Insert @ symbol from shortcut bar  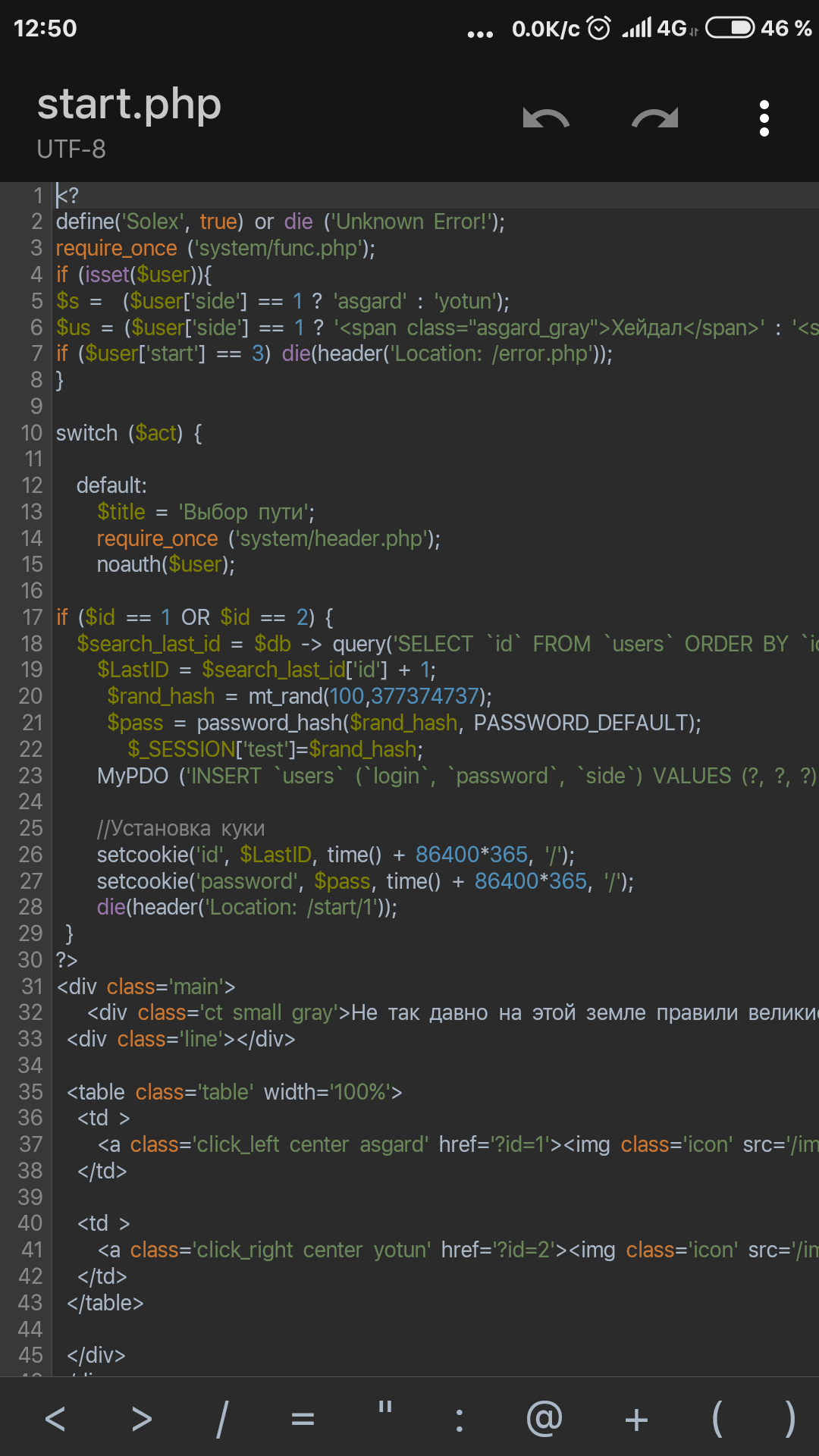click(544, 1419)
